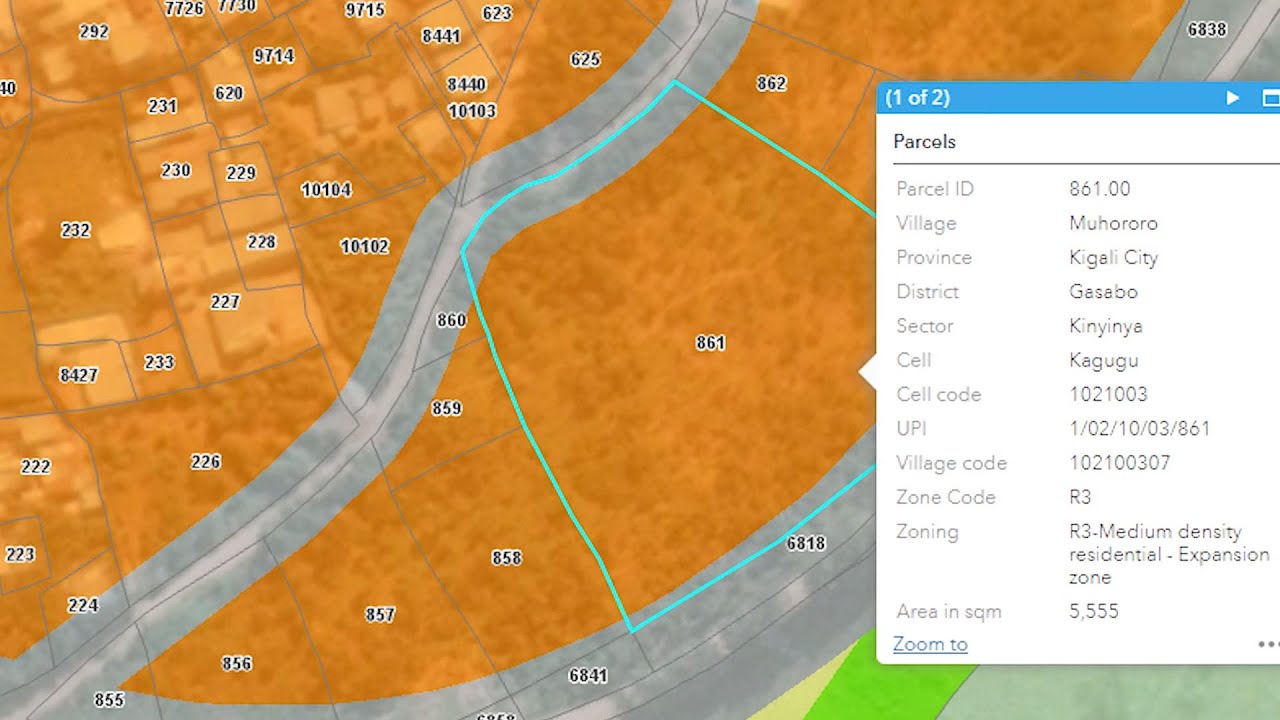This screenshot has height=720, width=1280.
Task: Select parcel 229 on the map
Action: 241,173
